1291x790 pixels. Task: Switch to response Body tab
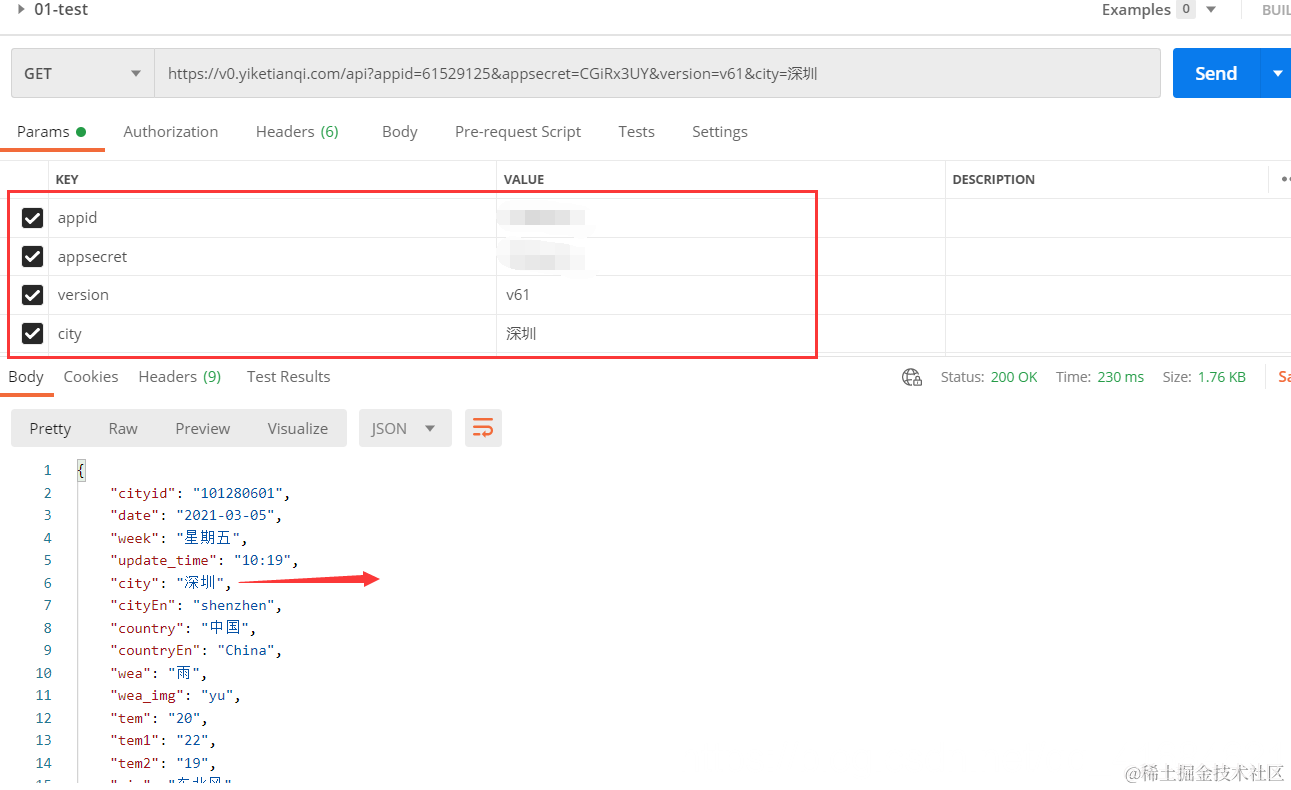coord(25,376)
